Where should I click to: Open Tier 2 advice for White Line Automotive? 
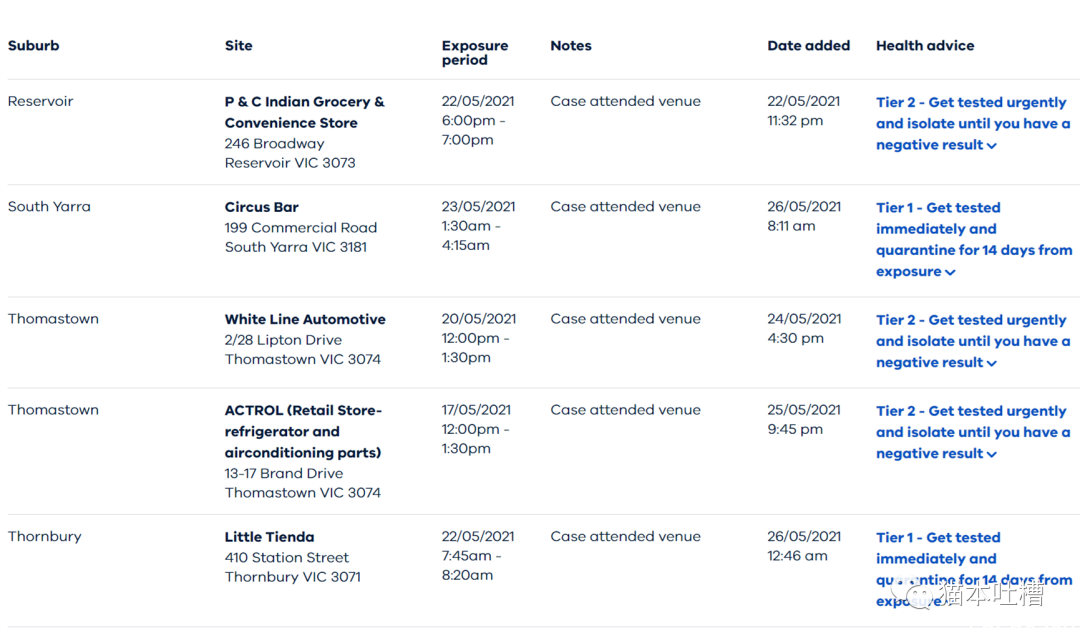coord(973,341)
